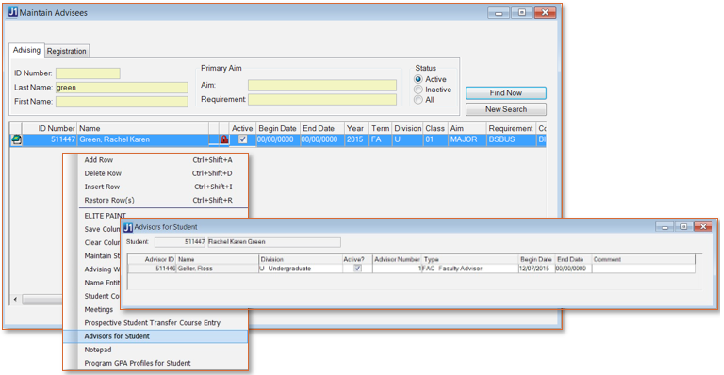Click the J1 icon in Advisors for Student title bar
Image resolution: width=724 pixels, height=375 pixels.
(128, 227)
